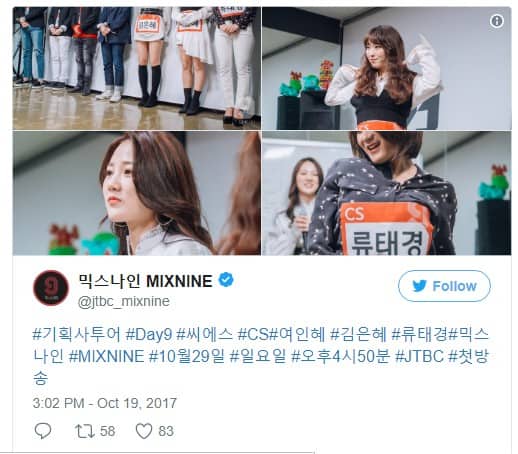Open the #Day9 hashtag
The height and width of the screenshot is (454, 518).
point(149,334)
